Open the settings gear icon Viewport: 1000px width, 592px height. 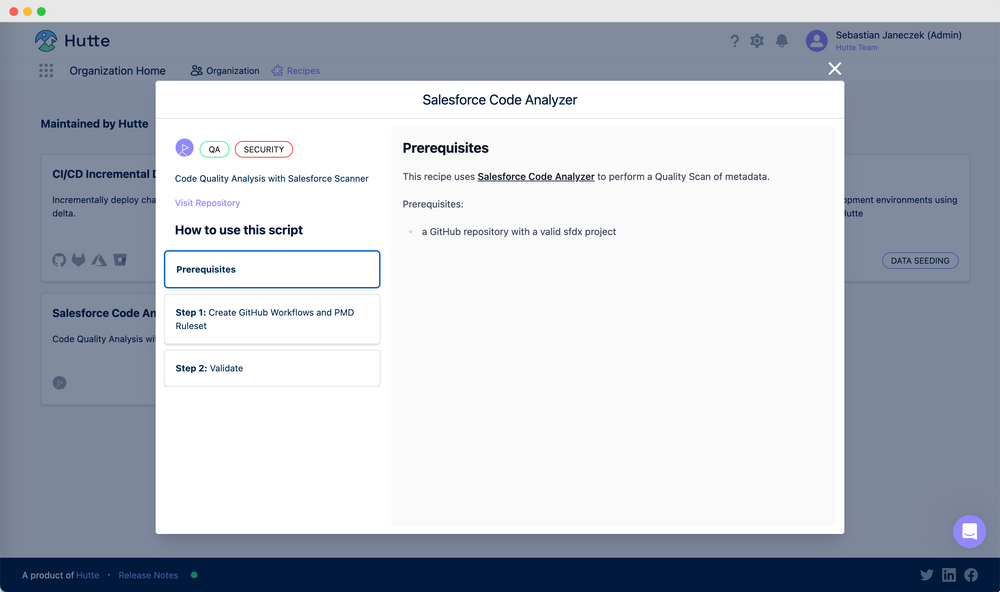[x=757, y=41]
